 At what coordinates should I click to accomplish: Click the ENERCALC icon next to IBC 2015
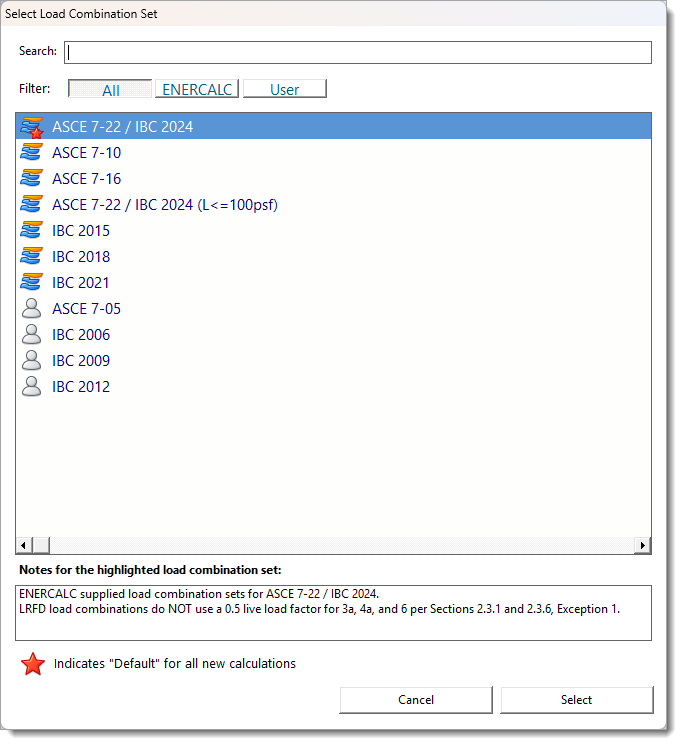pos(32,230)
